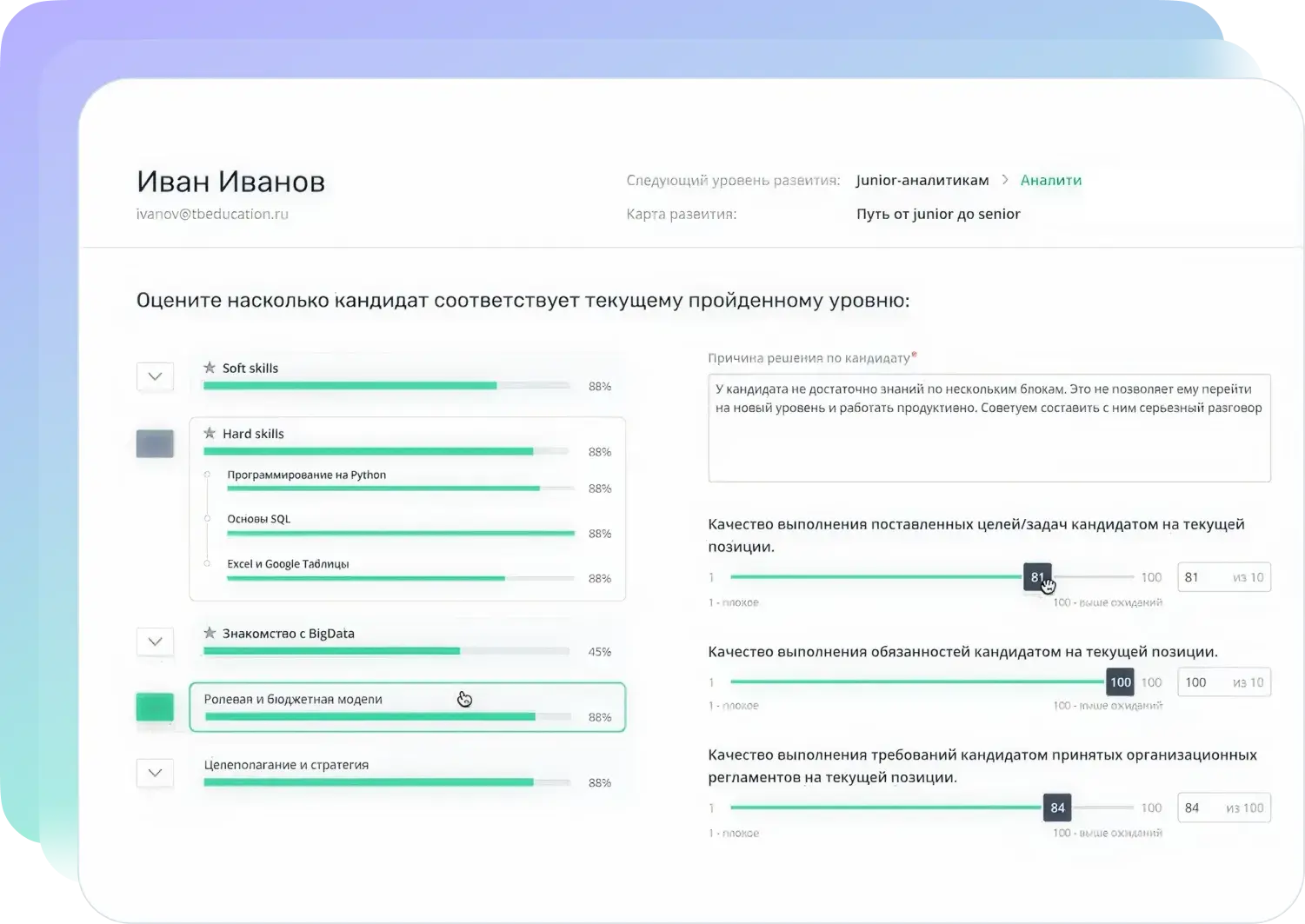Click the slider handle showing 100
1305x924 pixels.
point(1121,682)
